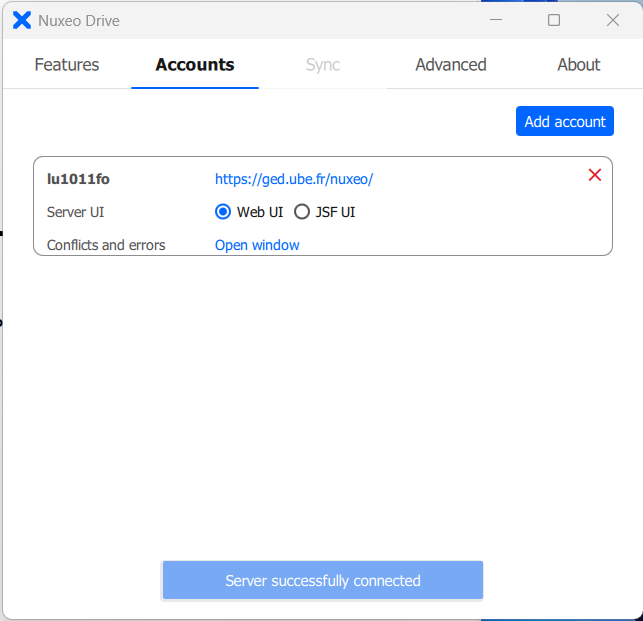This screenshot has height=621, width=643.
Task: Click the Nuxeo Drive logo icon
Action: (x=22, y=20)
